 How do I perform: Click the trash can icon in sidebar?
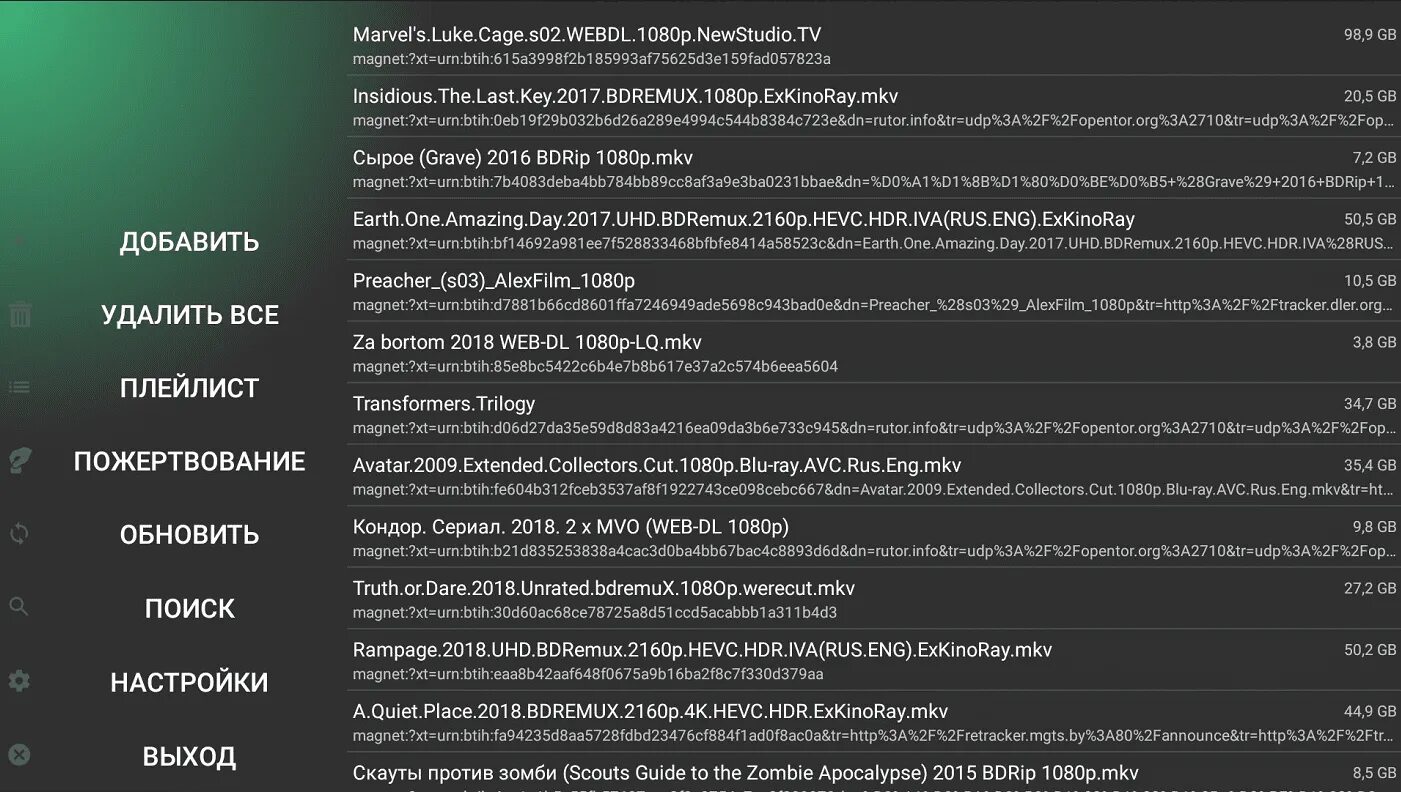(20, 315)
